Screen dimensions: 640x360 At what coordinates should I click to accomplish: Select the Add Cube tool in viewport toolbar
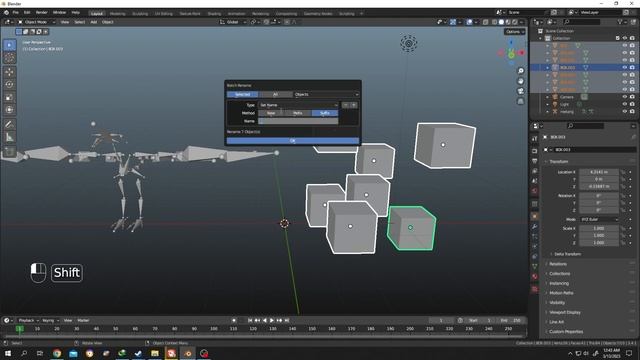click(x=9, y=152)
